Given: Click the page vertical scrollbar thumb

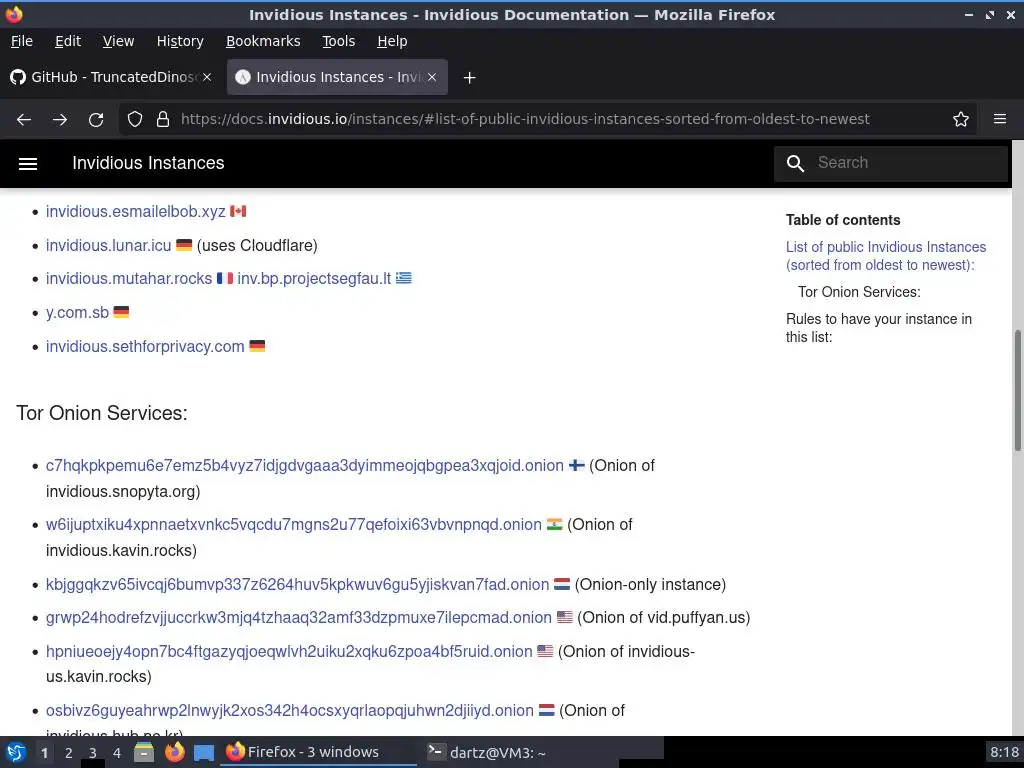Looking at the screenshot, I should click(1017, 391).
